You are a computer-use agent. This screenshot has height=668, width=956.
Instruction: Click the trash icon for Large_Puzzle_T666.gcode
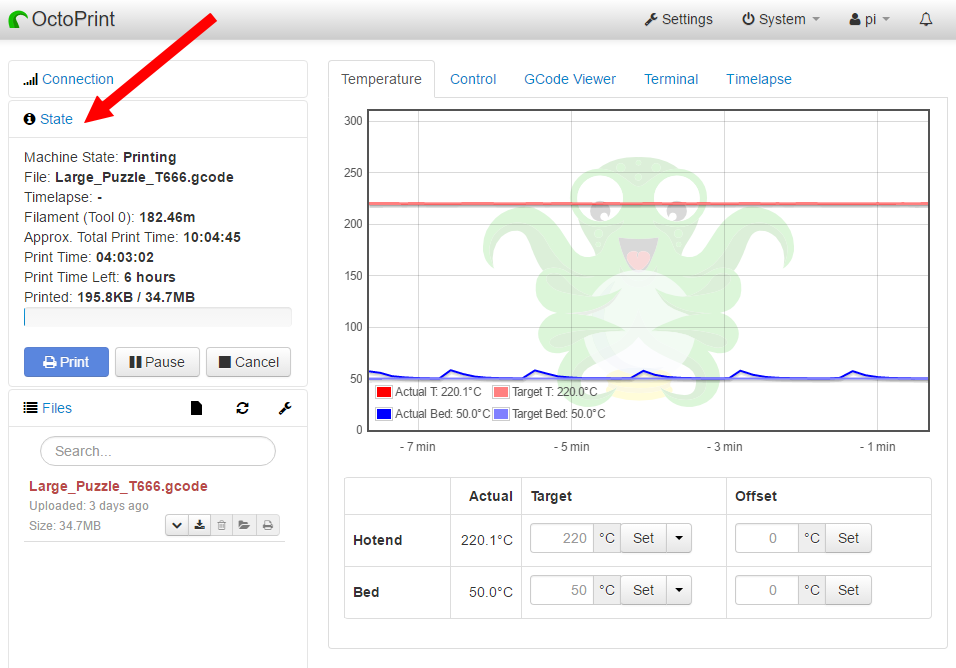point(222,525)
